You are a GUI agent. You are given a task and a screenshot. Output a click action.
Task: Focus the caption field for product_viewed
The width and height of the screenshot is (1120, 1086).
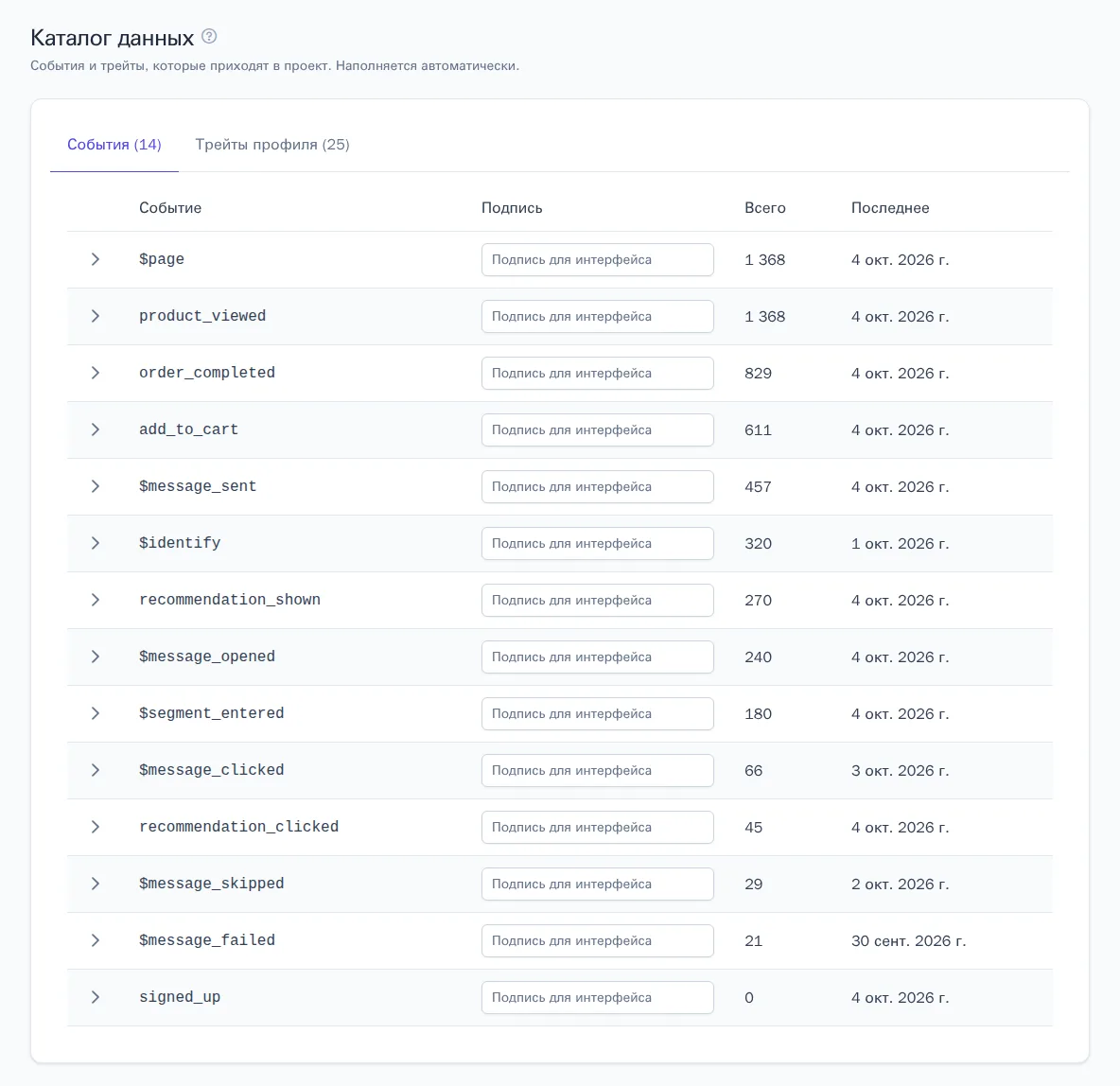coord(597,317)
